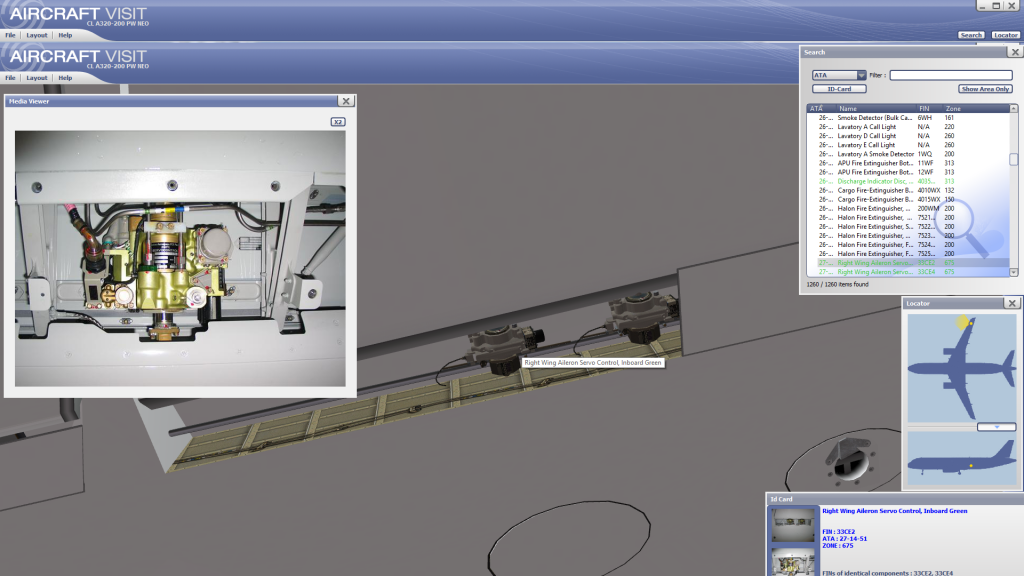
Task: Click the top-view aircraft diagram in Locator
Action: (962, 368)
